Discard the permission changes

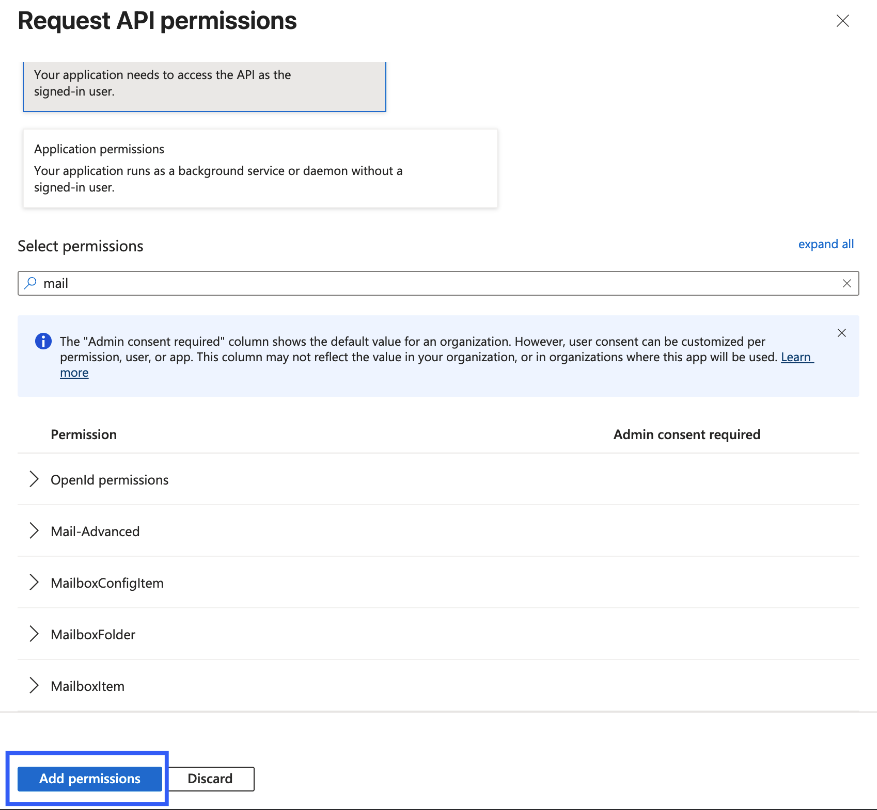tap(210, 779)
